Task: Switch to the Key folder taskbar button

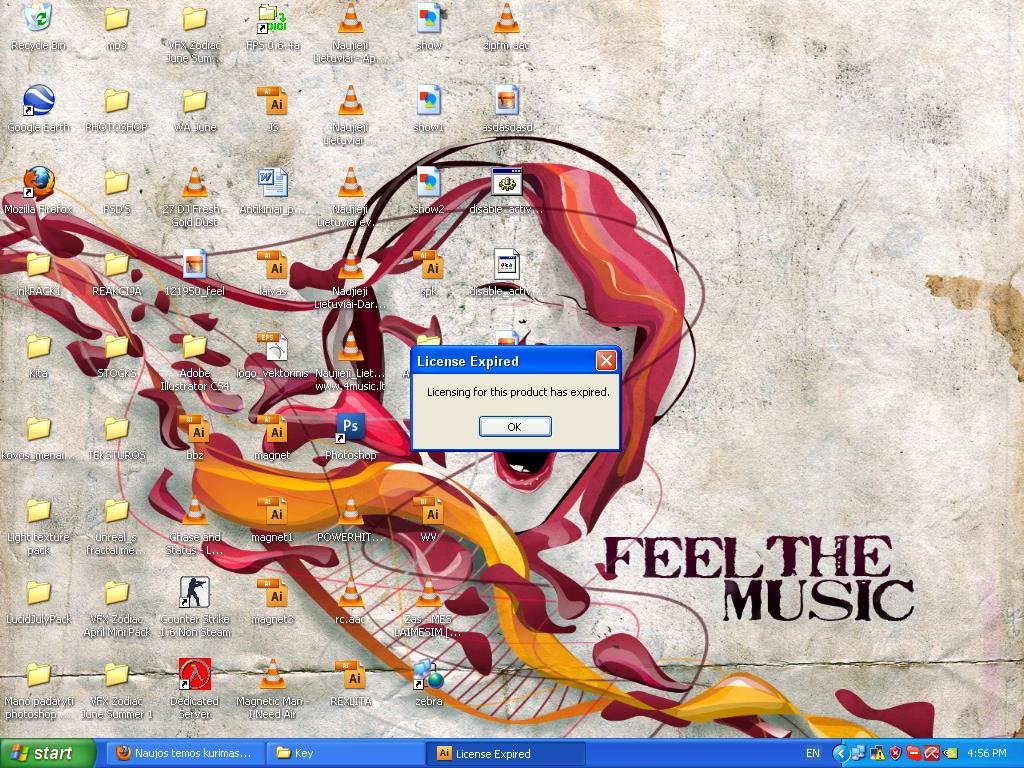Action: [x=345, y=753]
